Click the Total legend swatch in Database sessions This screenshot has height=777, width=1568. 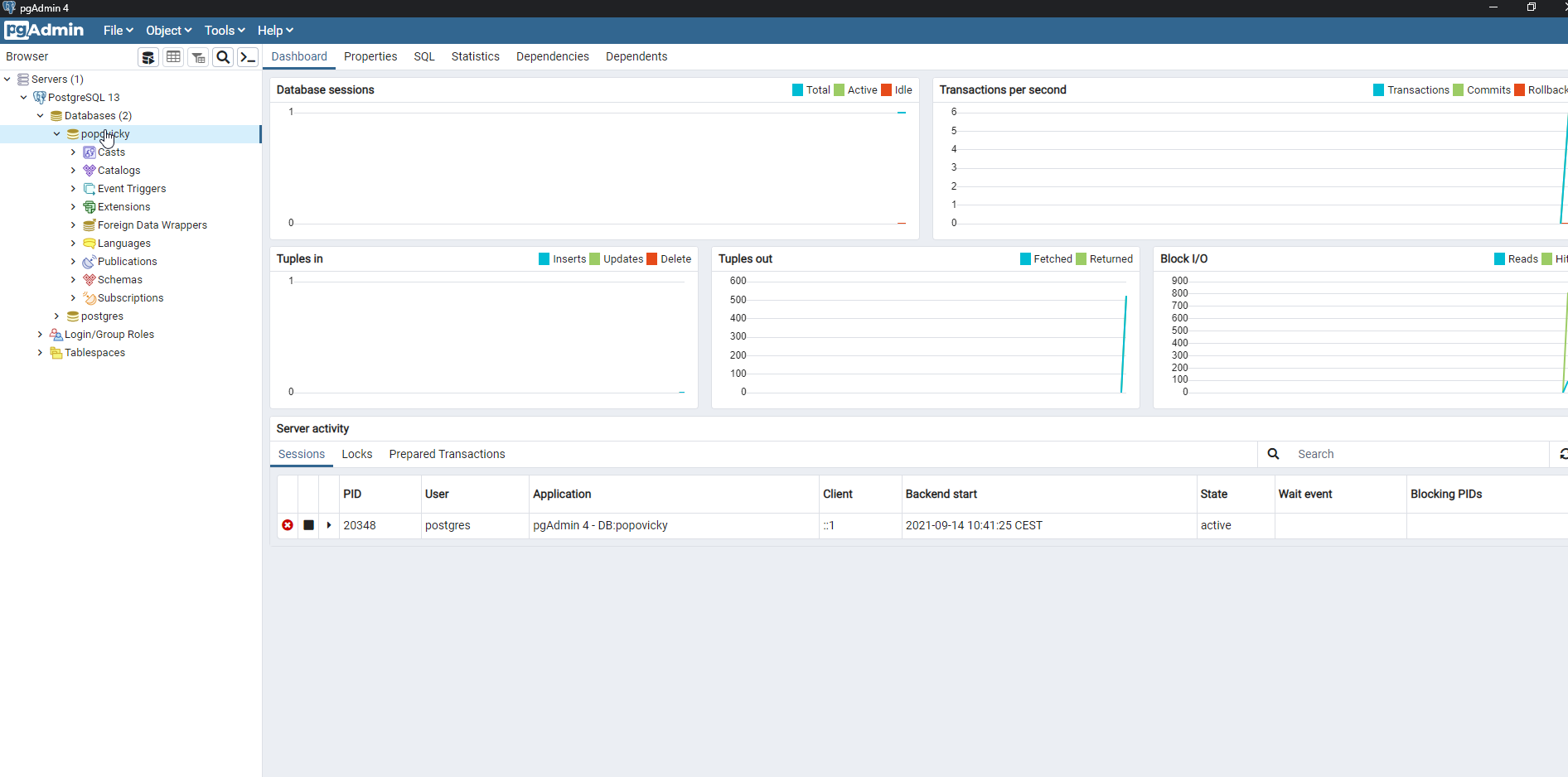pos(797,90)
